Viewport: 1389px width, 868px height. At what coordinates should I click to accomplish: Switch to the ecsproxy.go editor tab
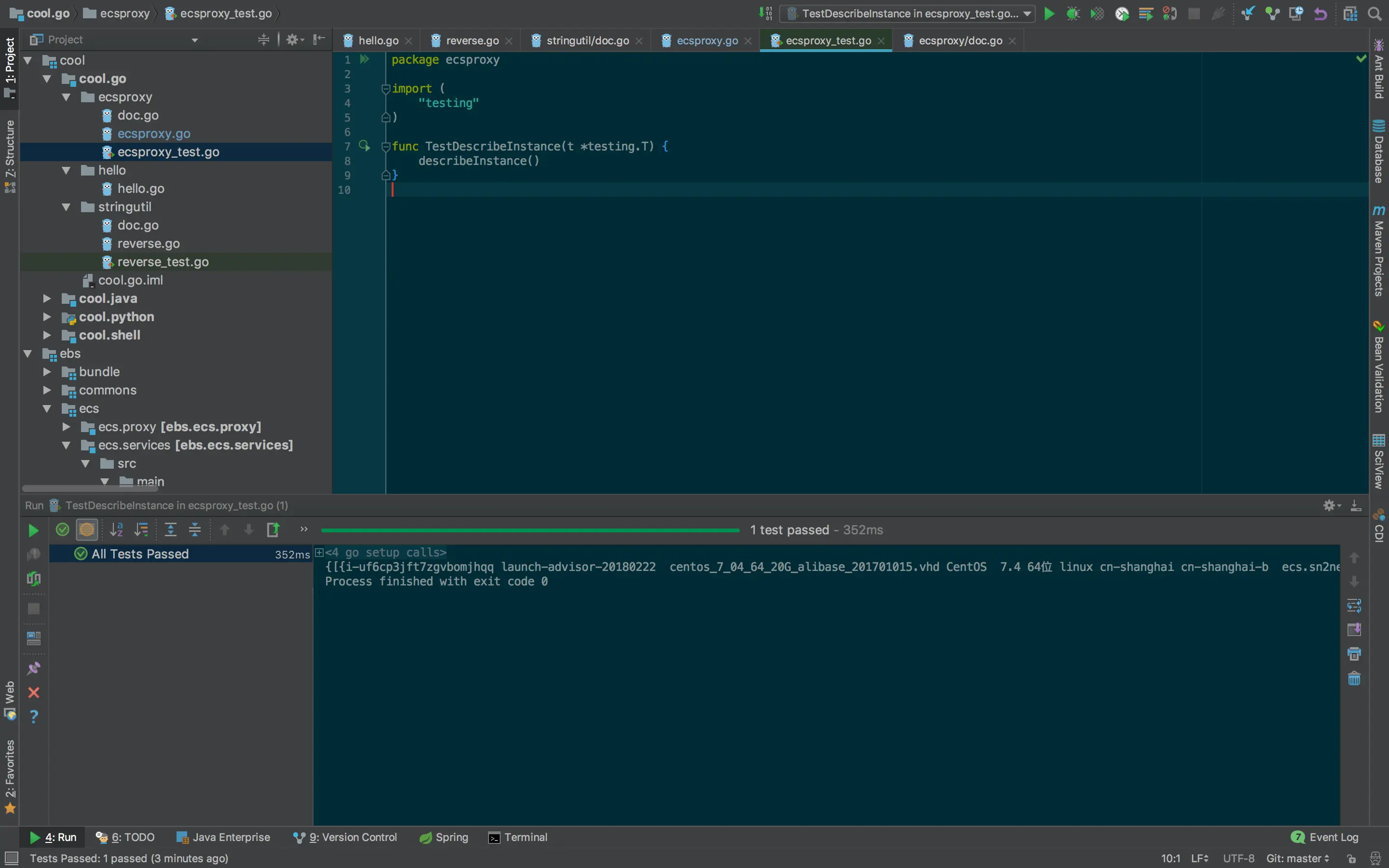click(x=707, y=40)
